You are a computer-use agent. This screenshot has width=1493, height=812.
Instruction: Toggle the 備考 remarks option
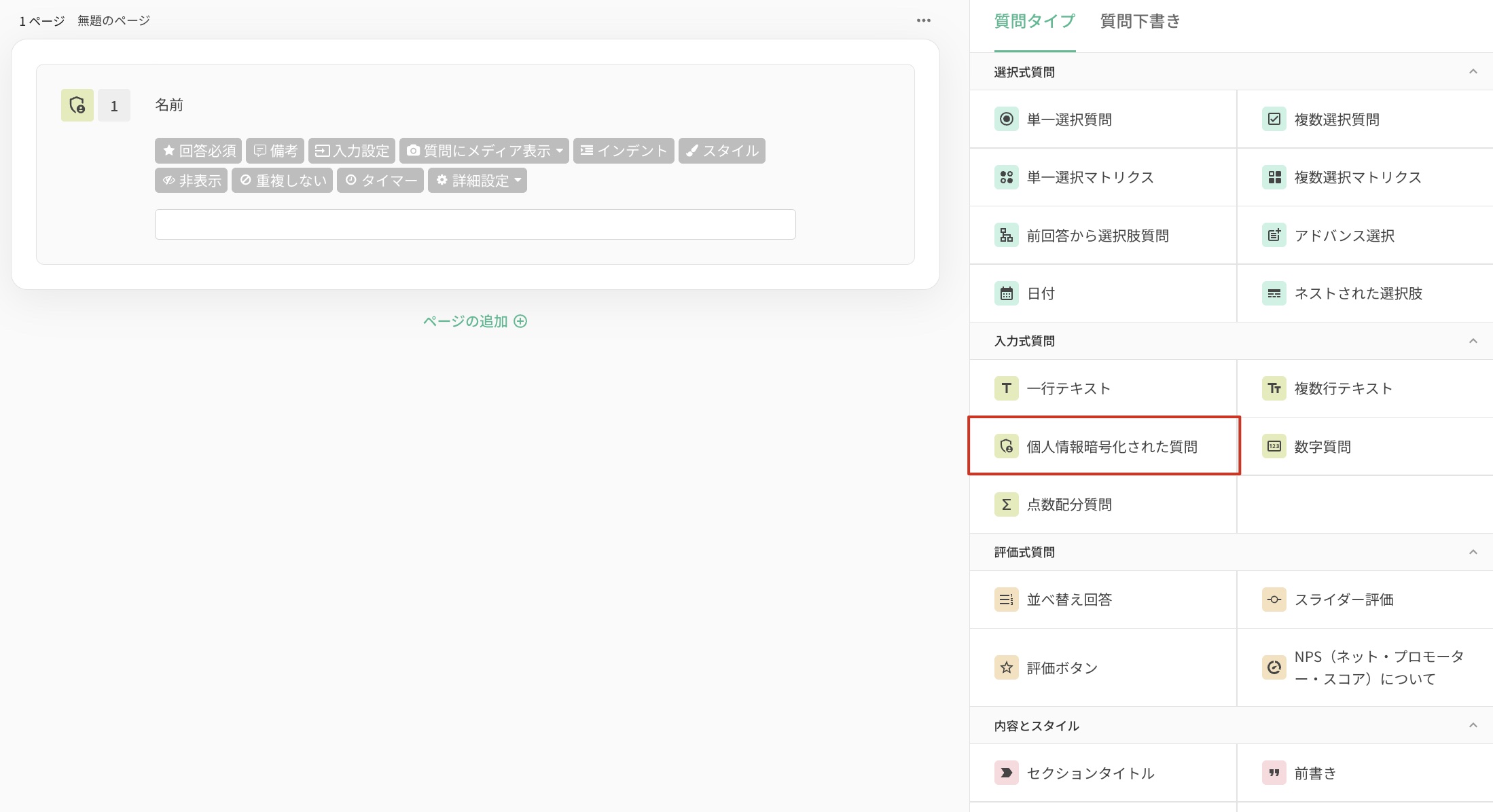pyautogui.click(x=275, y=151)
